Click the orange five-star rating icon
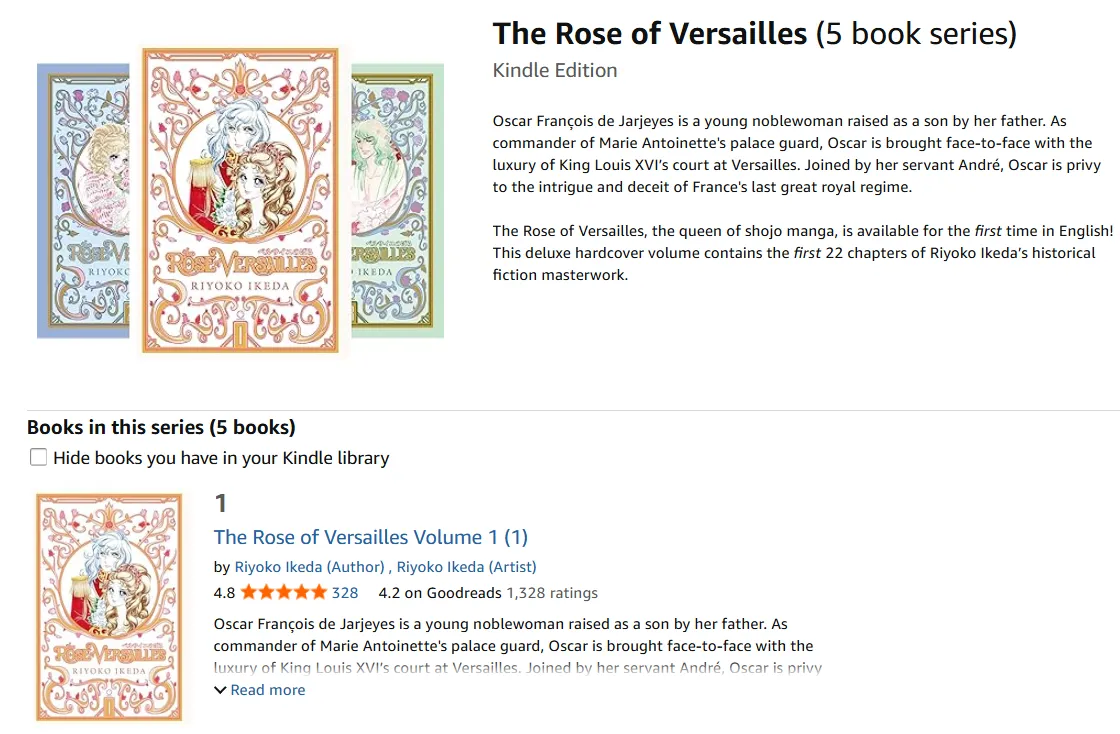 click(x=283, y=592)
